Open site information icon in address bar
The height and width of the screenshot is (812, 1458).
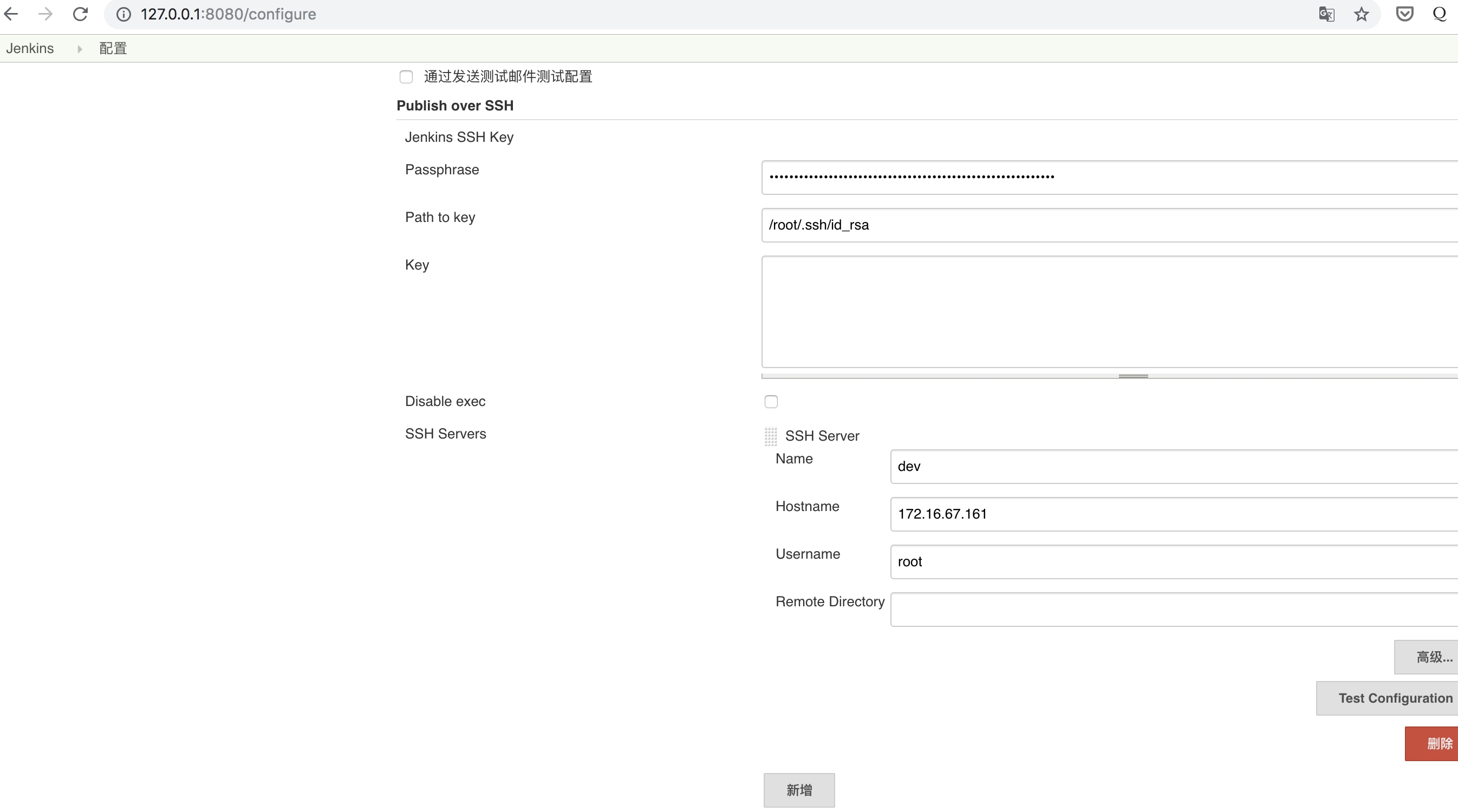coord(123,14)
